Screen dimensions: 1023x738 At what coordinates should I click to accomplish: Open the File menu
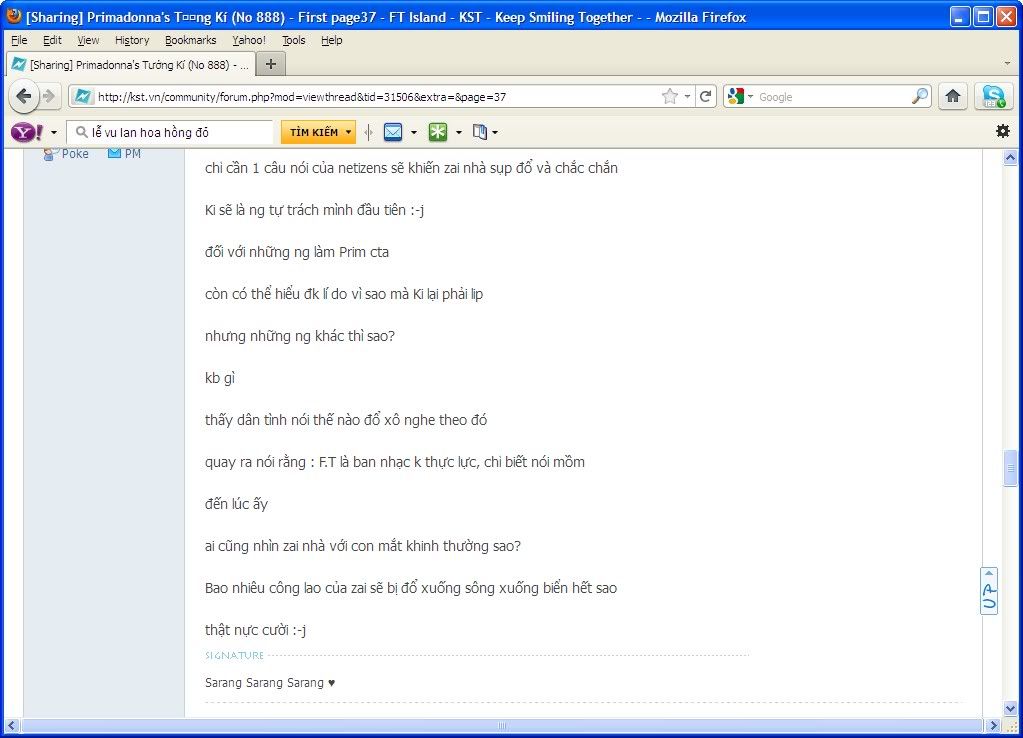pyautogui.click(x=19, y=40)
